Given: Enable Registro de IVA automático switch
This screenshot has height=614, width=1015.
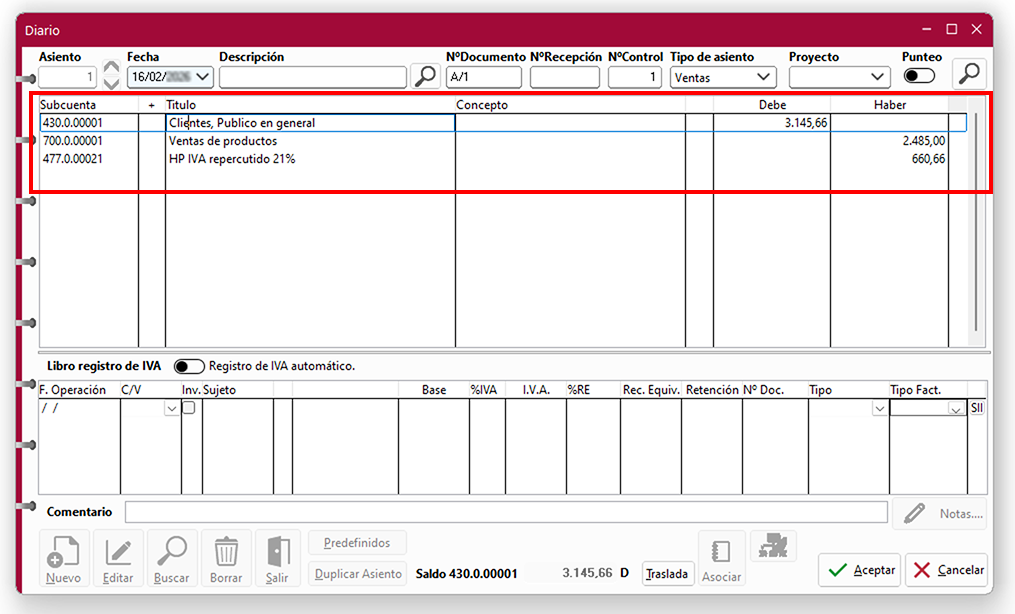Looking at the screenshot, I should (189, 366).
